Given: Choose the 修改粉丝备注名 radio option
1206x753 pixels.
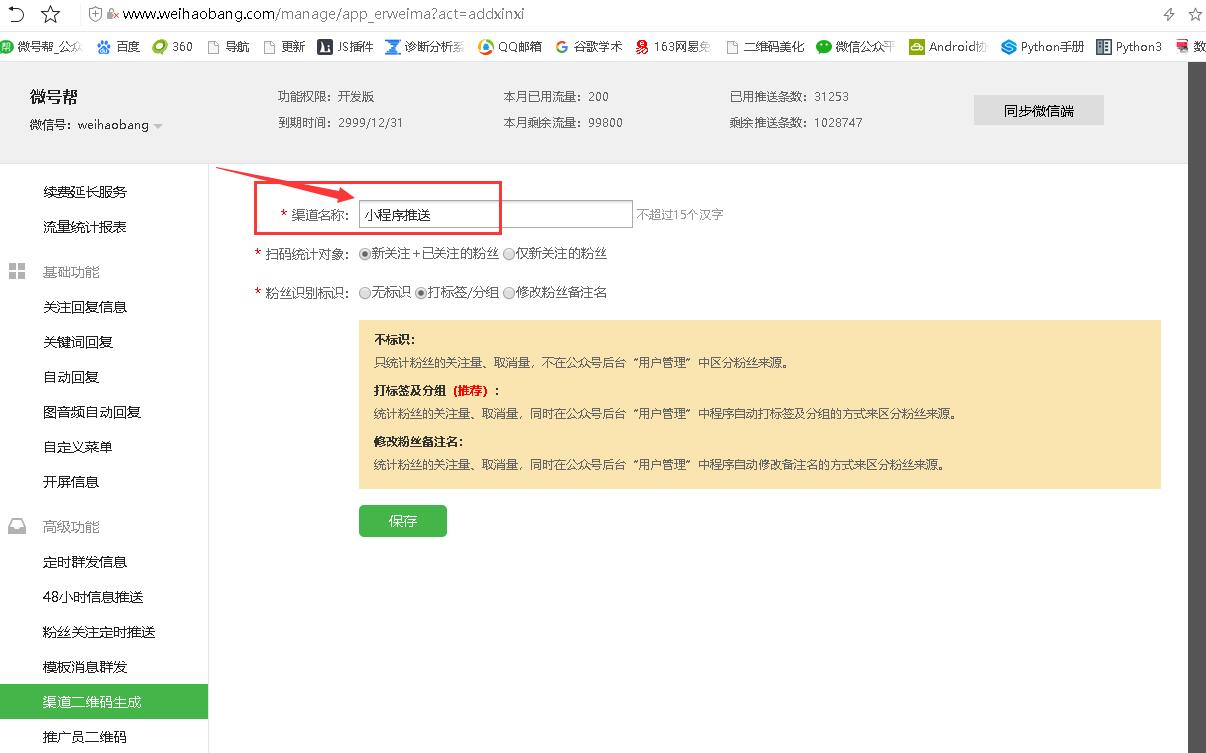Looking at the screenshot, I should click(x=509, y=293).
